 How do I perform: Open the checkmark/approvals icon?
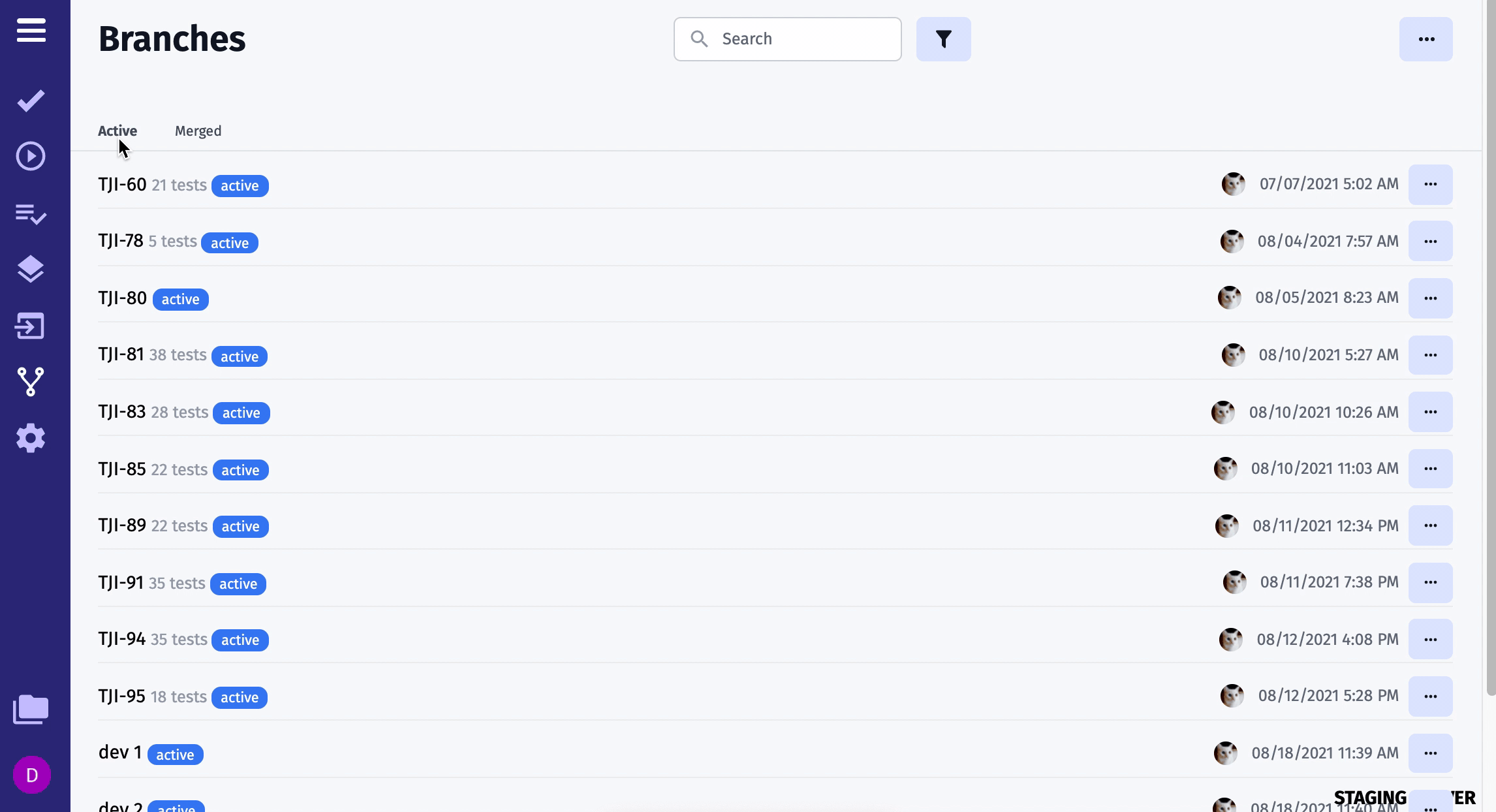click(x=31, y=100)
